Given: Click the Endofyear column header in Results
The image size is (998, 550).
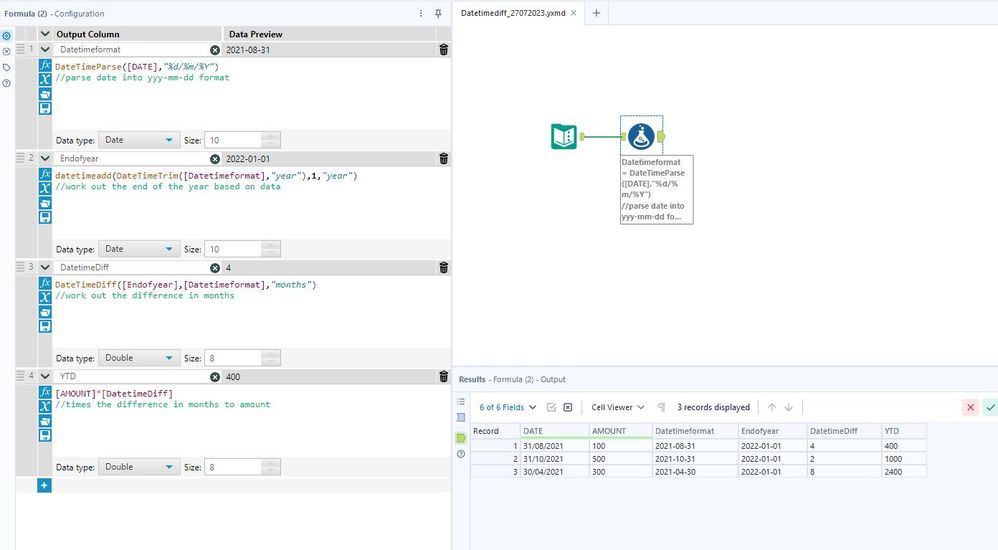Looking at the screenshot, I should click(772, 431).
